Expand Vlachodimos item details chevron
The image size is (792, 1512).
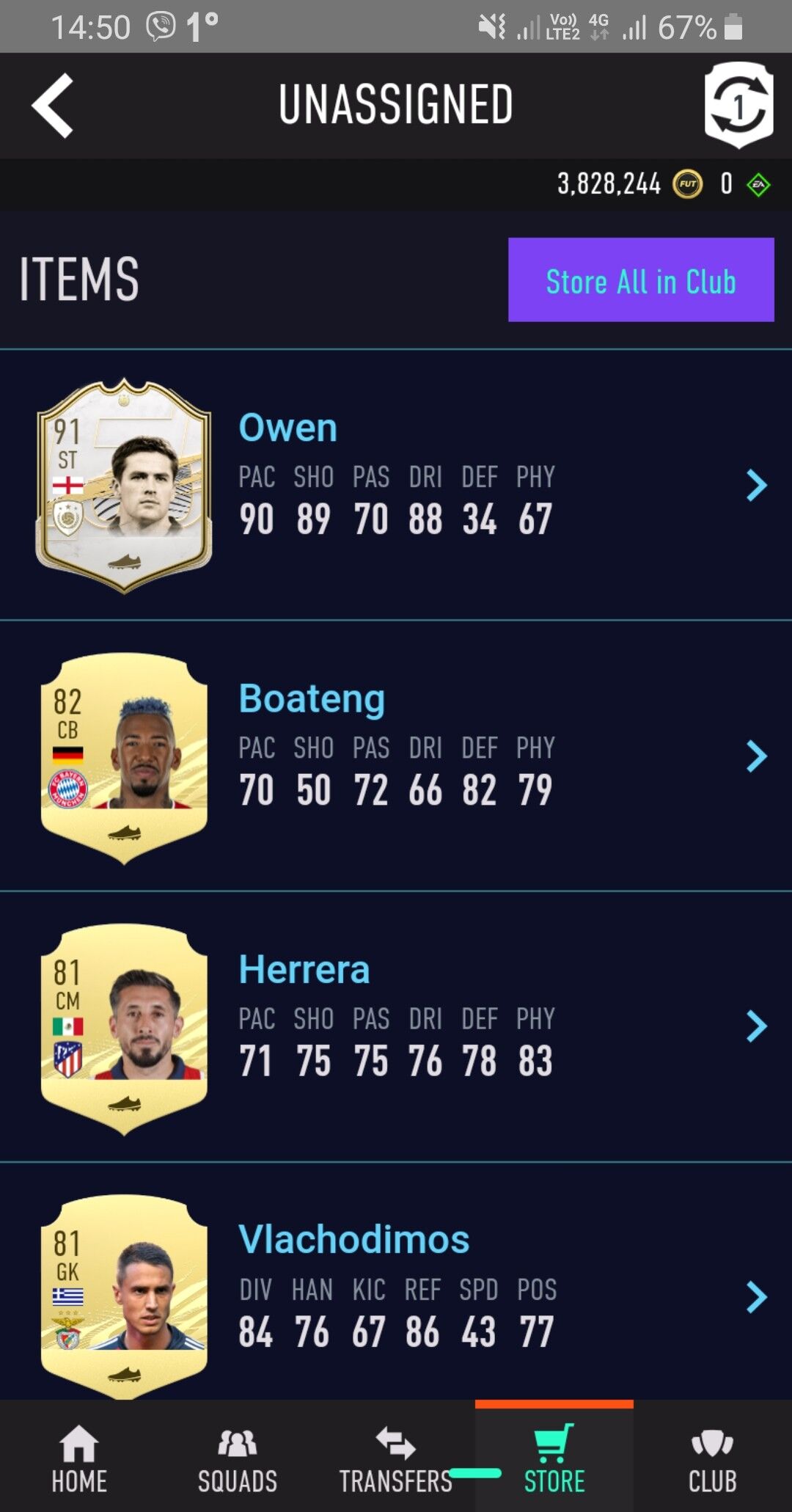(x=756, y=1297)
